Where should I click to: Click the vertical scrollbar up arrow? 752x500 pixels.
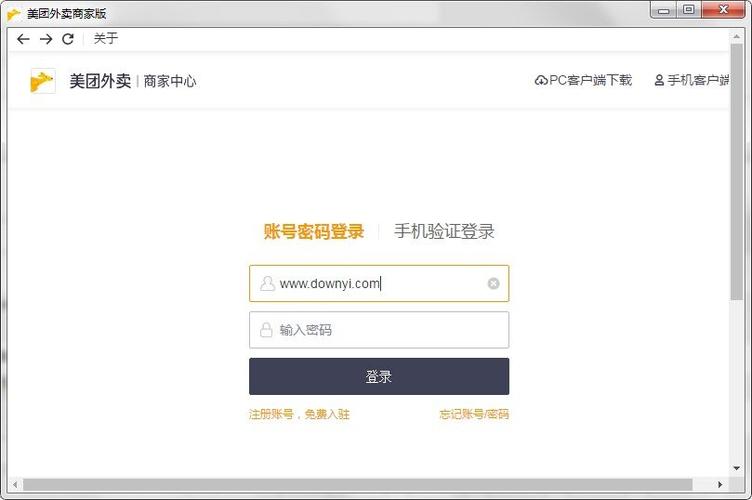pyautogui.click(x=736, y=36)
